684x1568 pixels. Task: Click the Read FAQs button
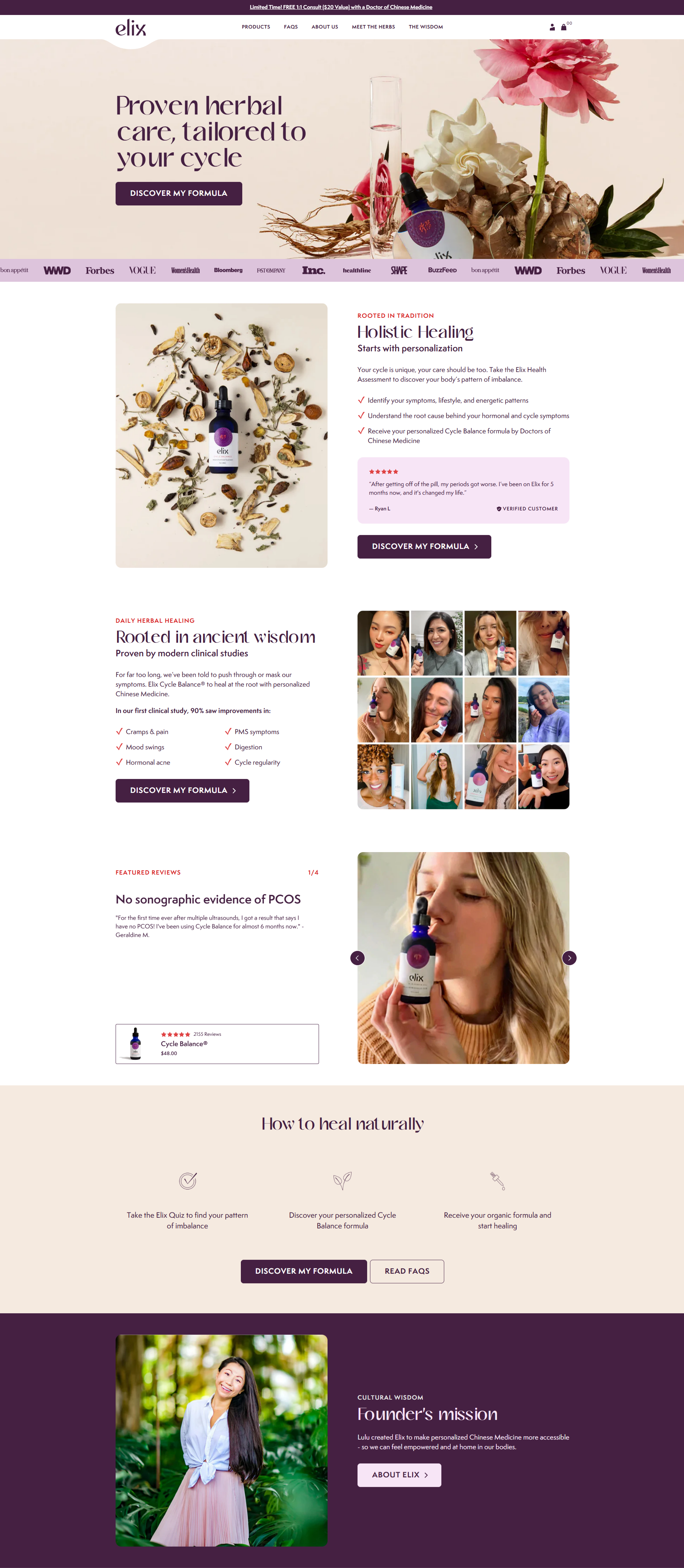(x=407, y=1271)
